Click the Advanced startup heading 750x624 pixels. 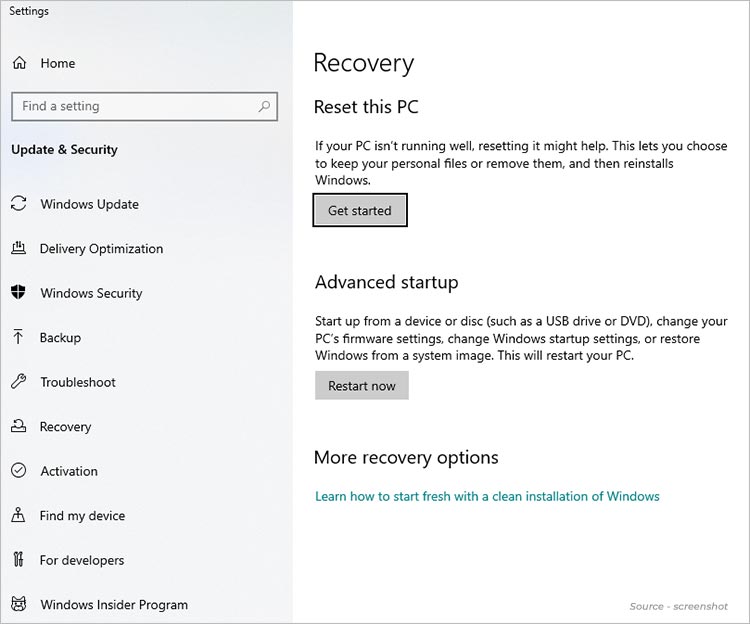[x=386, y=282]
